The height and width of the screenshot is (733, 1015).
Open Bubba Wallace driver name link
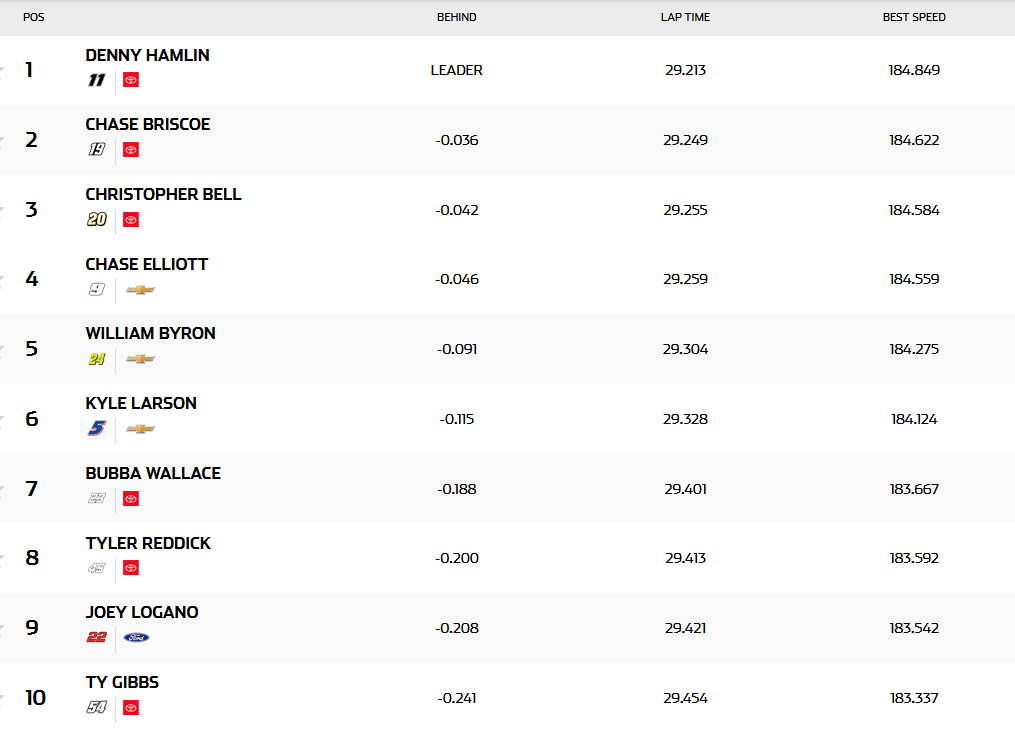153,473
